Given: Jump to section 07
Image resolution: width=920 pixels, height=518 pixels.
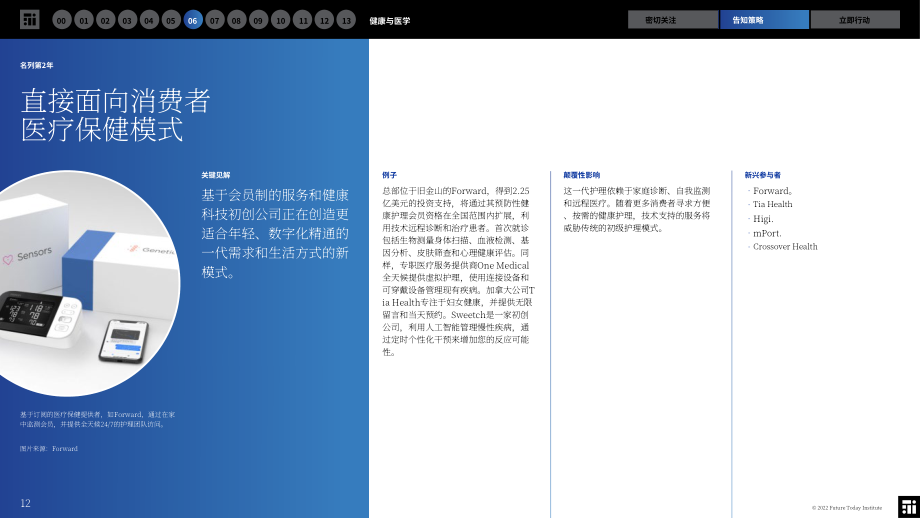Looking at the screenshot, I should coord(215,20).
